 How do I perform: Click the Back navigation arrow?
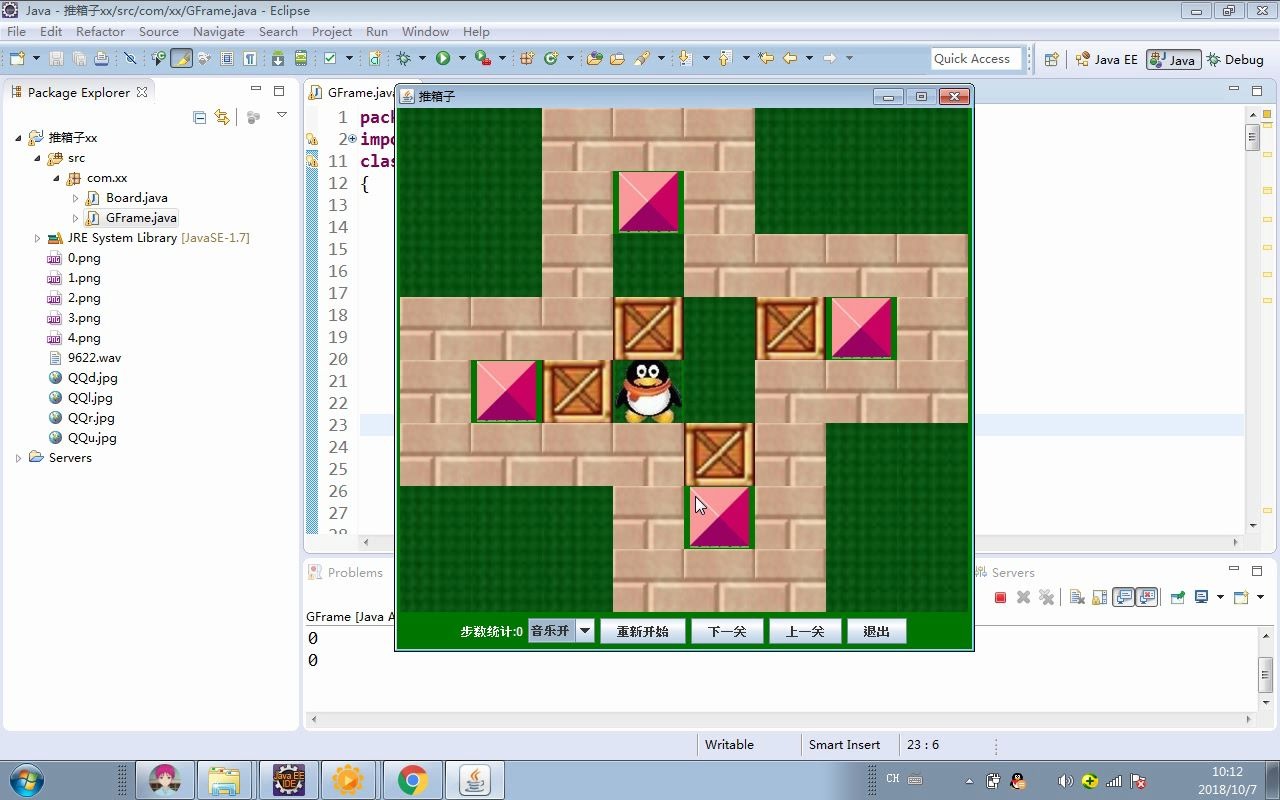tap(790, 58)
